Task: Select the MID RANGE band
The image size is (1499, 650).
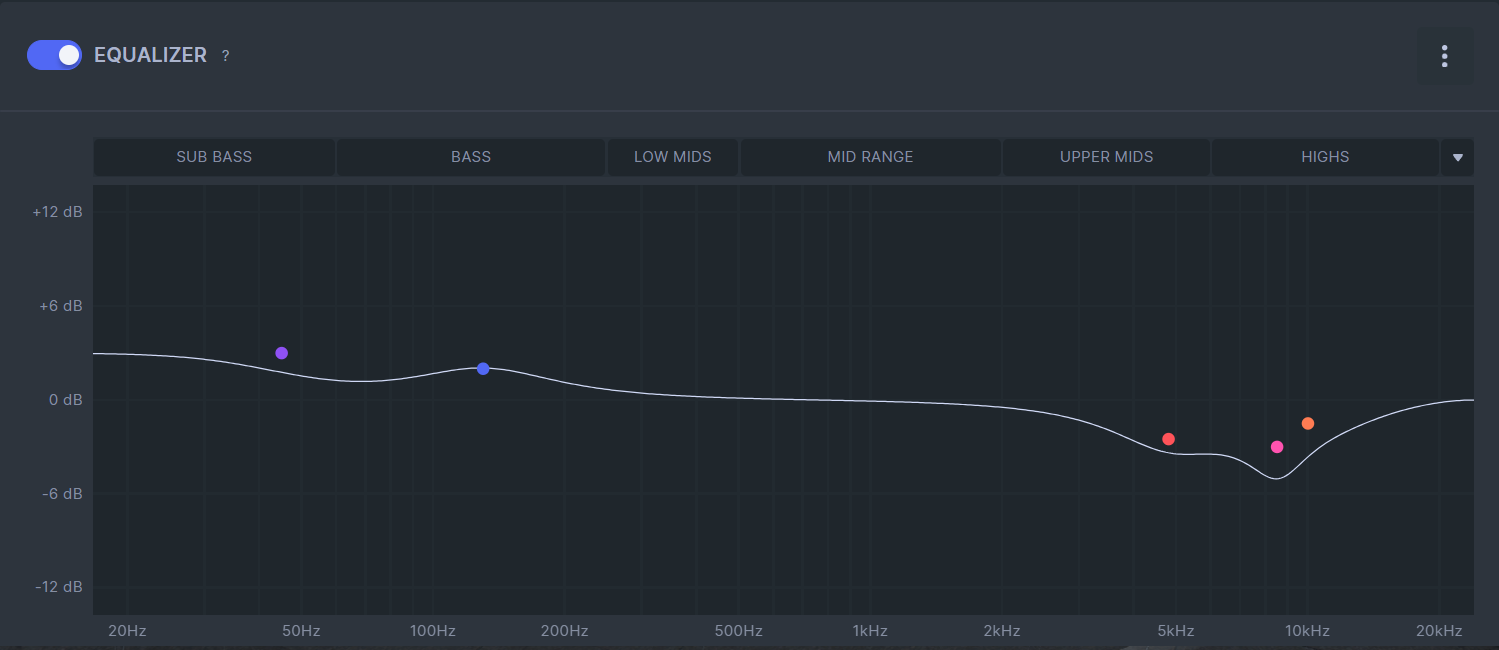Action: pos(870,157)
